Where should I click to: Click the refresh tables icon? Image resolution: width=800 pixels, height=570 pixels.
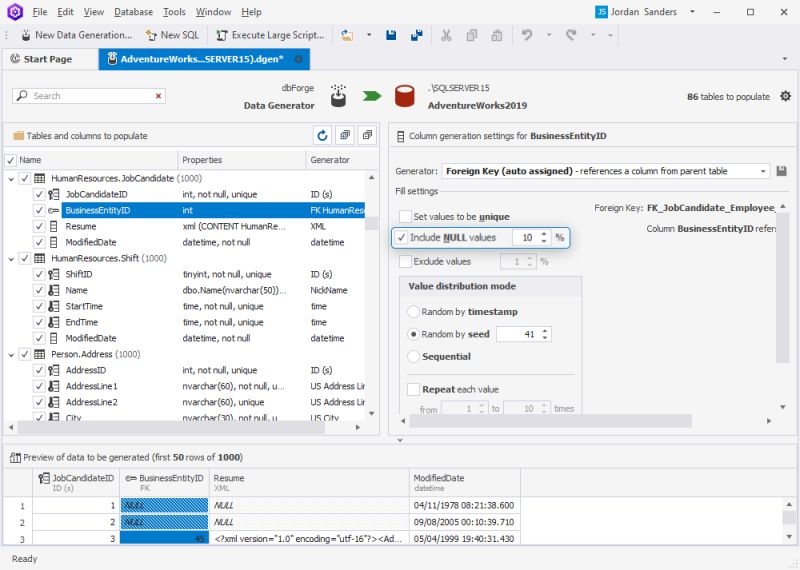coord(322,135)
